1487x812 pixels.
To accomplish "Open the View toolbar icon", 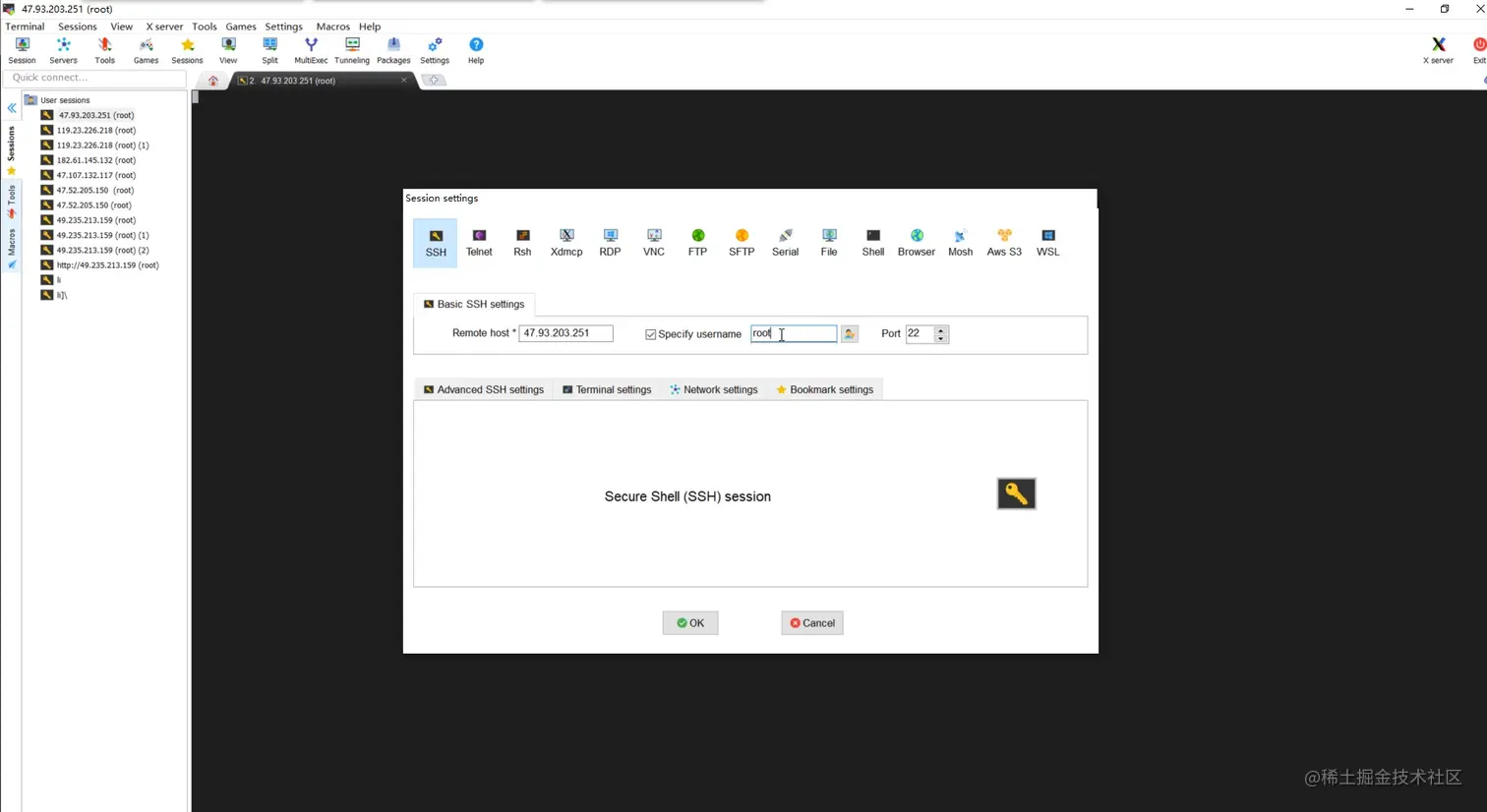I will [228, 50].
